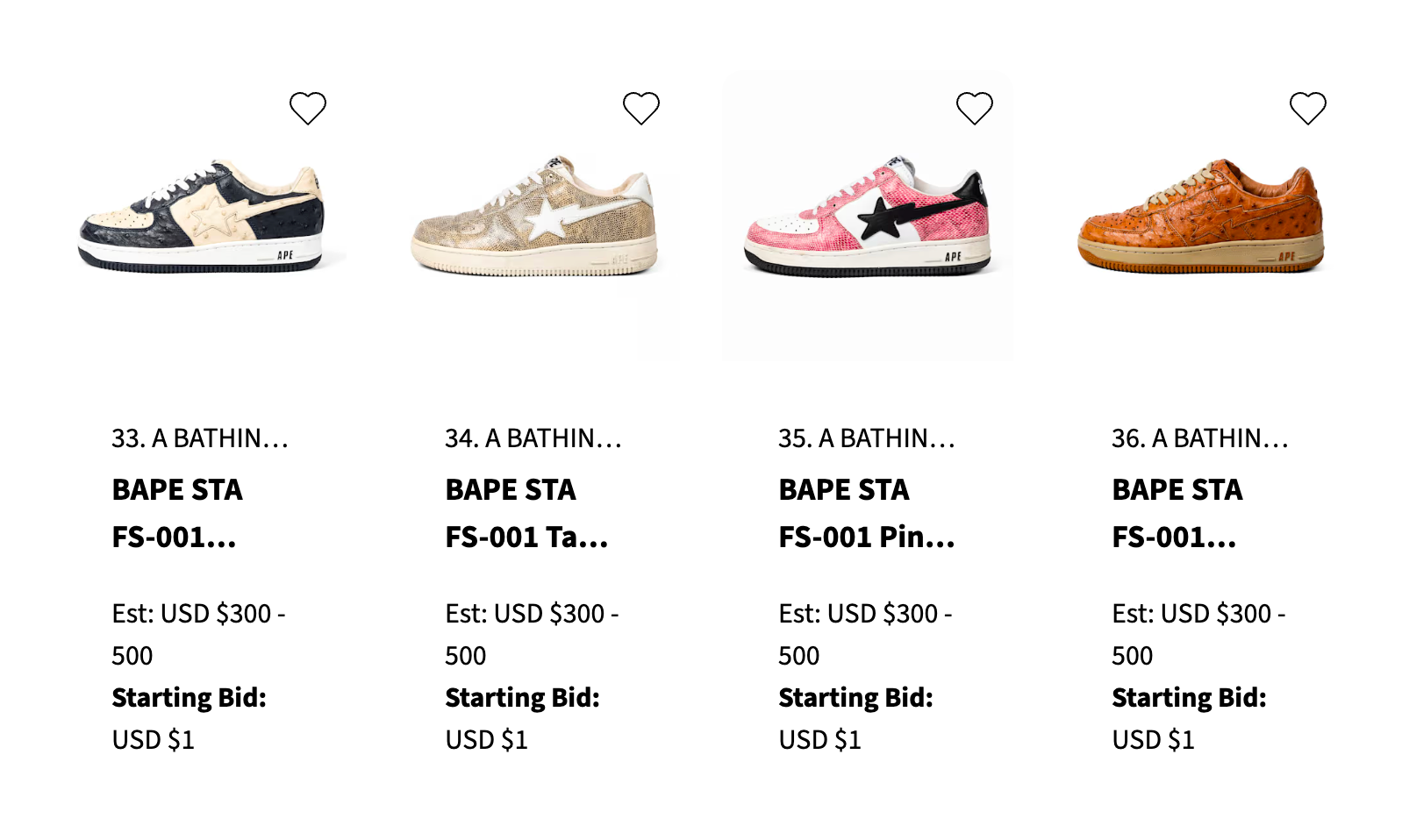
Task: View the tan snakeskin Bape Sta image
Action: click(535, 217)
